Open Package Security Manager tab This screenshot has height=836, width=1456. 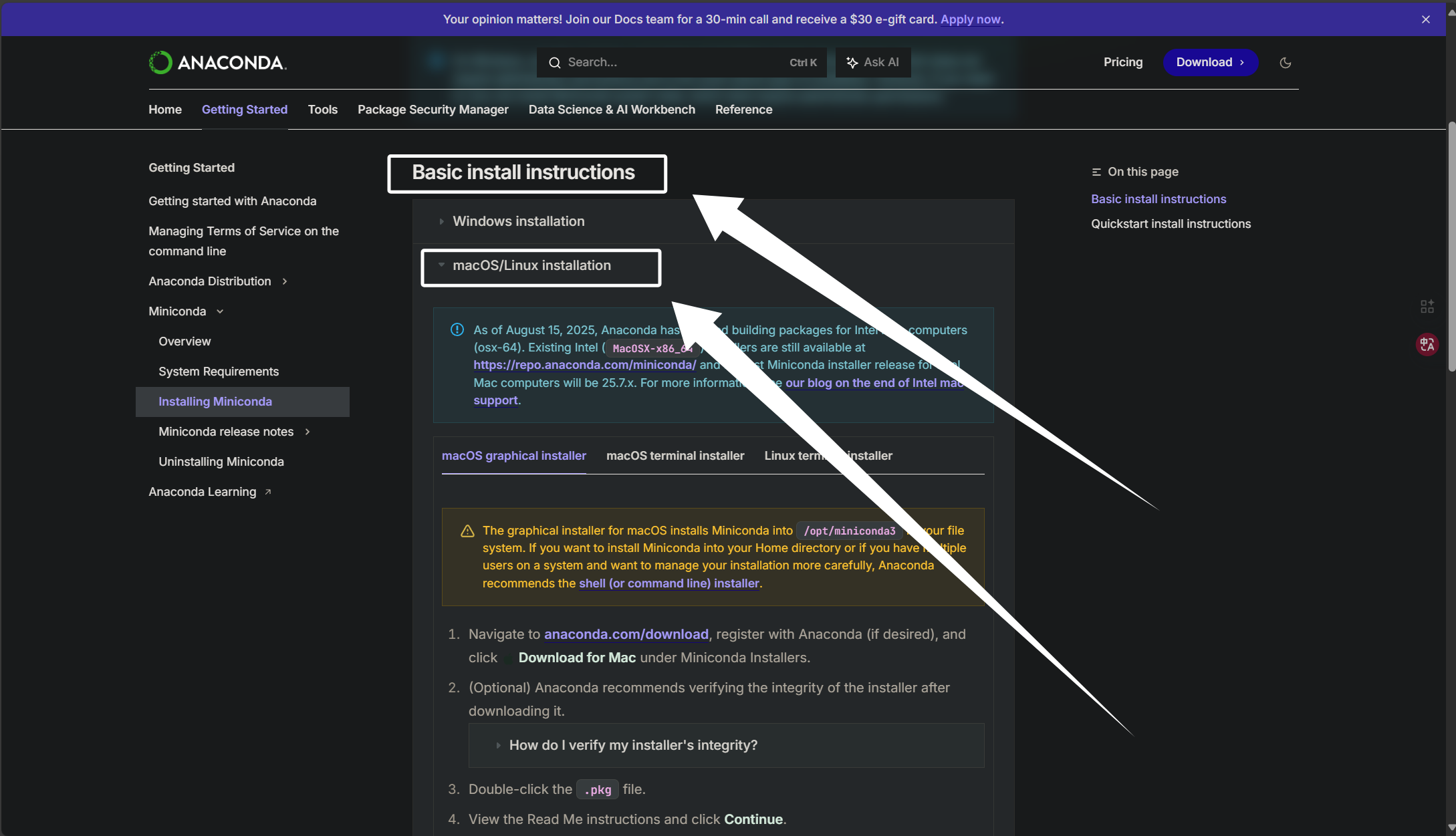click(x=433, y=110)
